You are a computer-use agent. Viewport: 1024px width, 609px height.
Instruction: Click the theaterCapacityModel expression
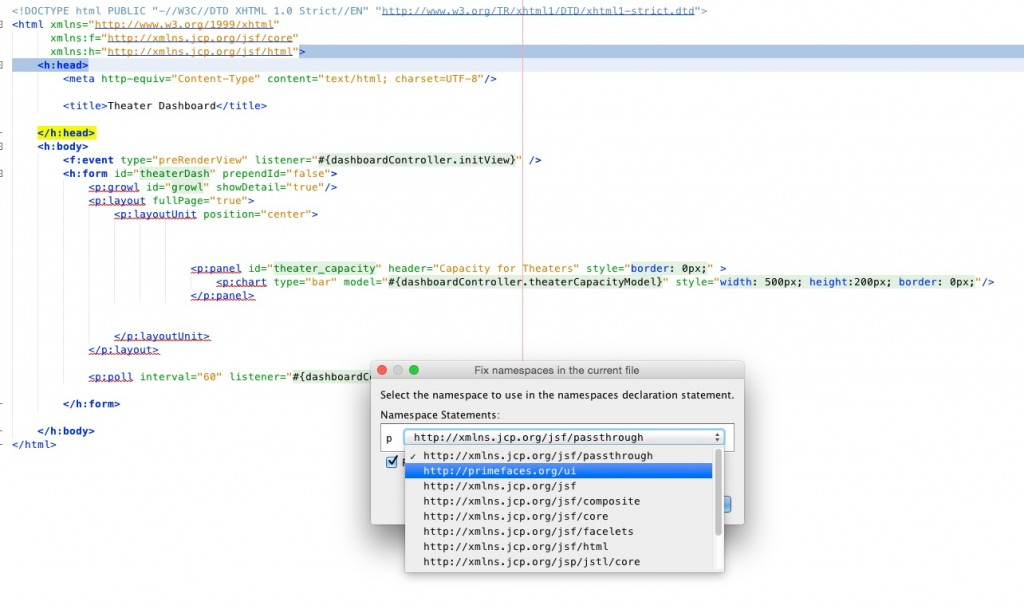[x=525, y=283]
